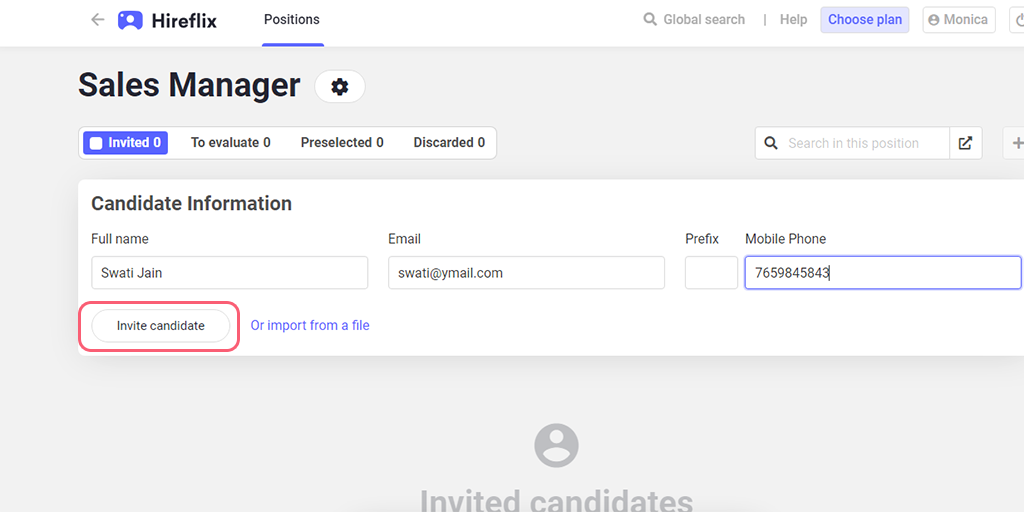Focus the Search in this position field
The width and height of the screenshot is (1024, 512).
coord(852,143)
